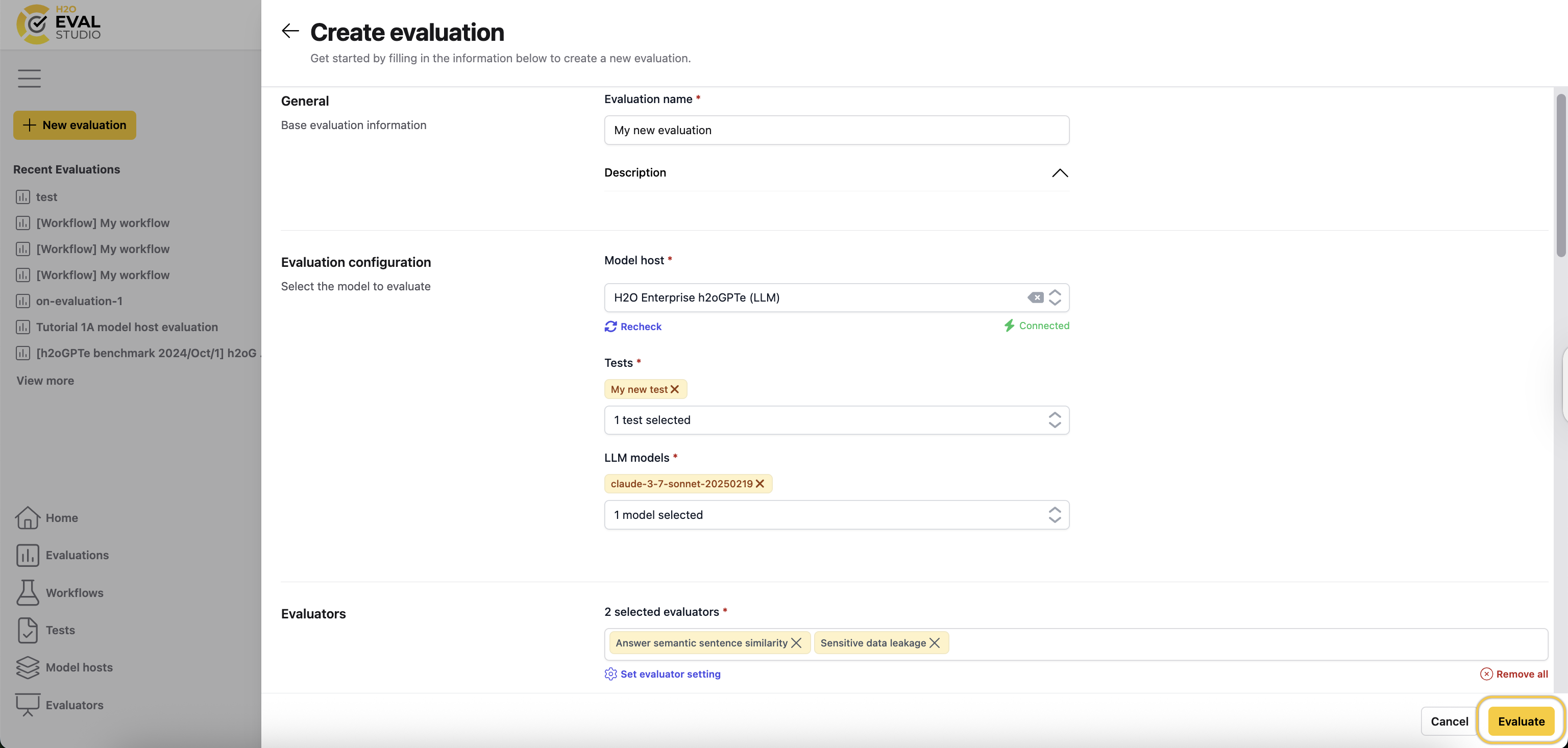Image resolution: width=1568 pixels, height=748 pixels.
Task: Clear the Model host field with the x icon
Action: [1036, 297]
